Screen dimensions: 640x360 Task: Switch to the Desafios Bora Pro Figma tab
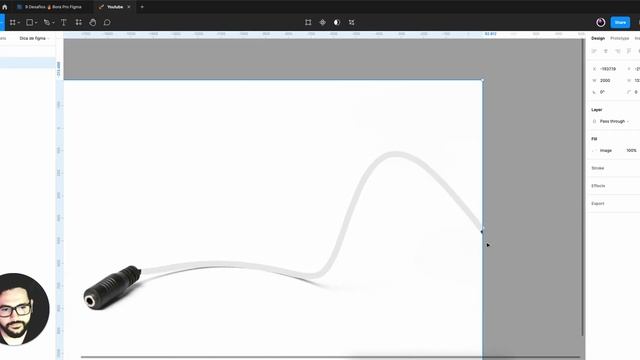click(49, 7)
